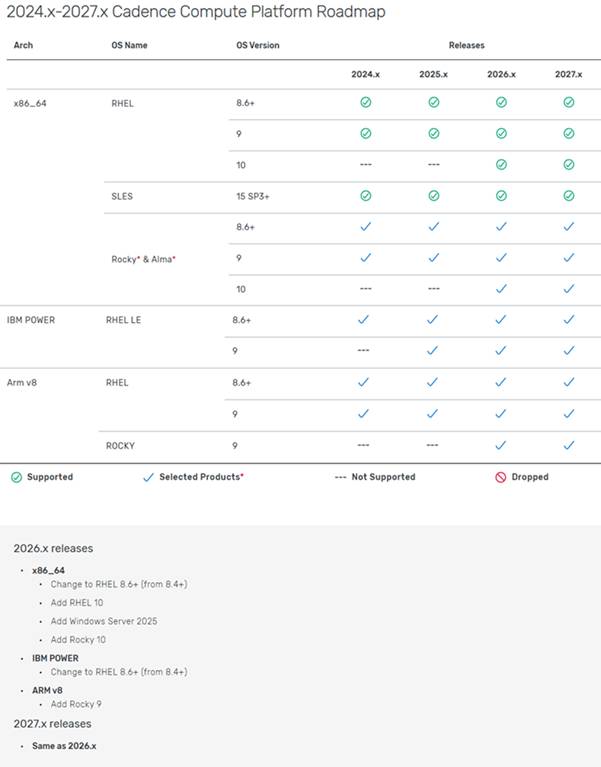Click x86_64 RHEL 9 supported icon under 2026.x
The width and height of the screenshot is (601, 767).
pyautogui.click(x=501, y=134)
